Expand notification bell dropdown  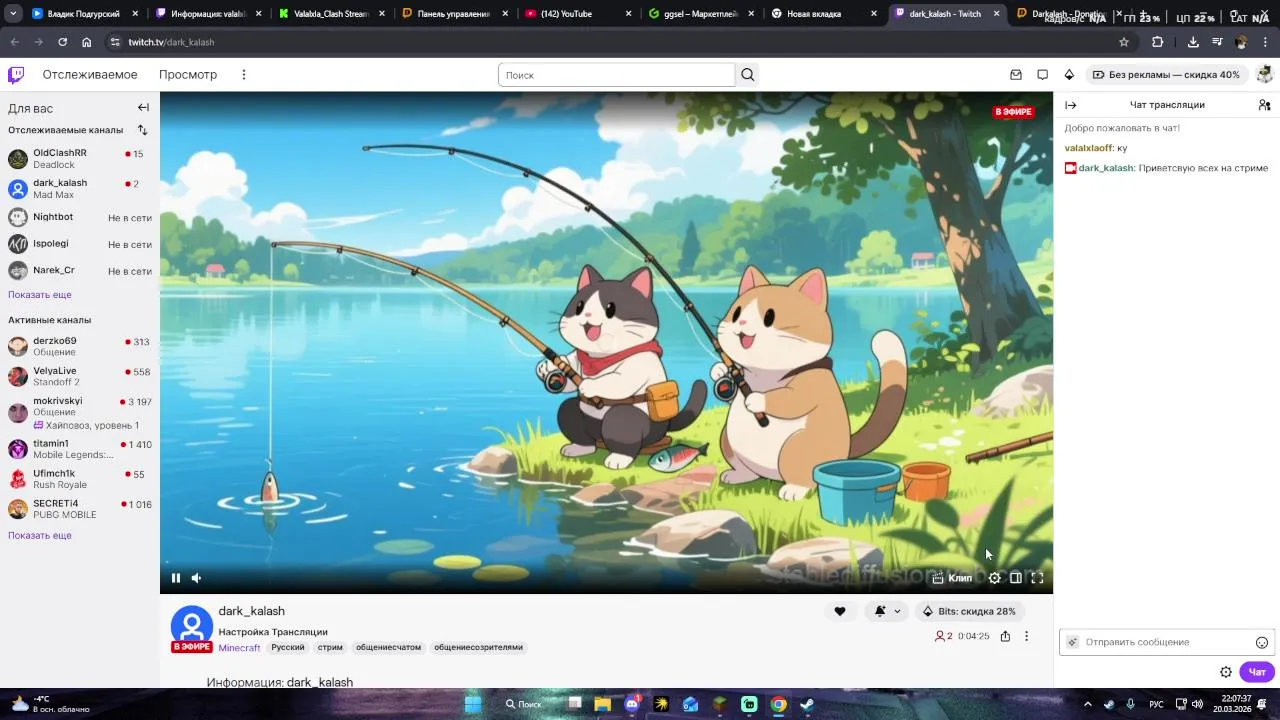[887, 611]
